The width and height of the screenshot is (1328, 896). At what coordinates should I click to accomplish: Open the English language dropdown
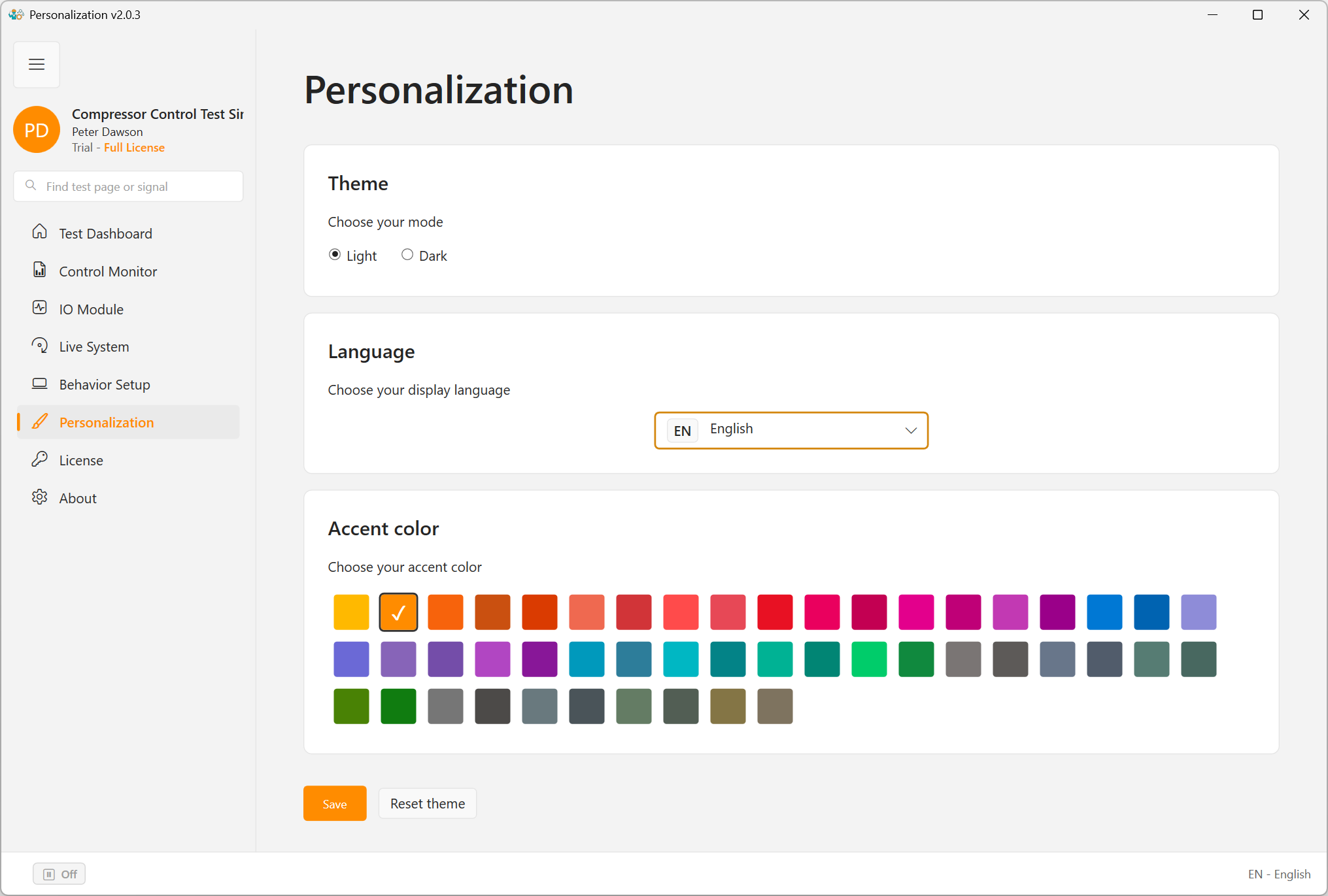pos(791,430)
